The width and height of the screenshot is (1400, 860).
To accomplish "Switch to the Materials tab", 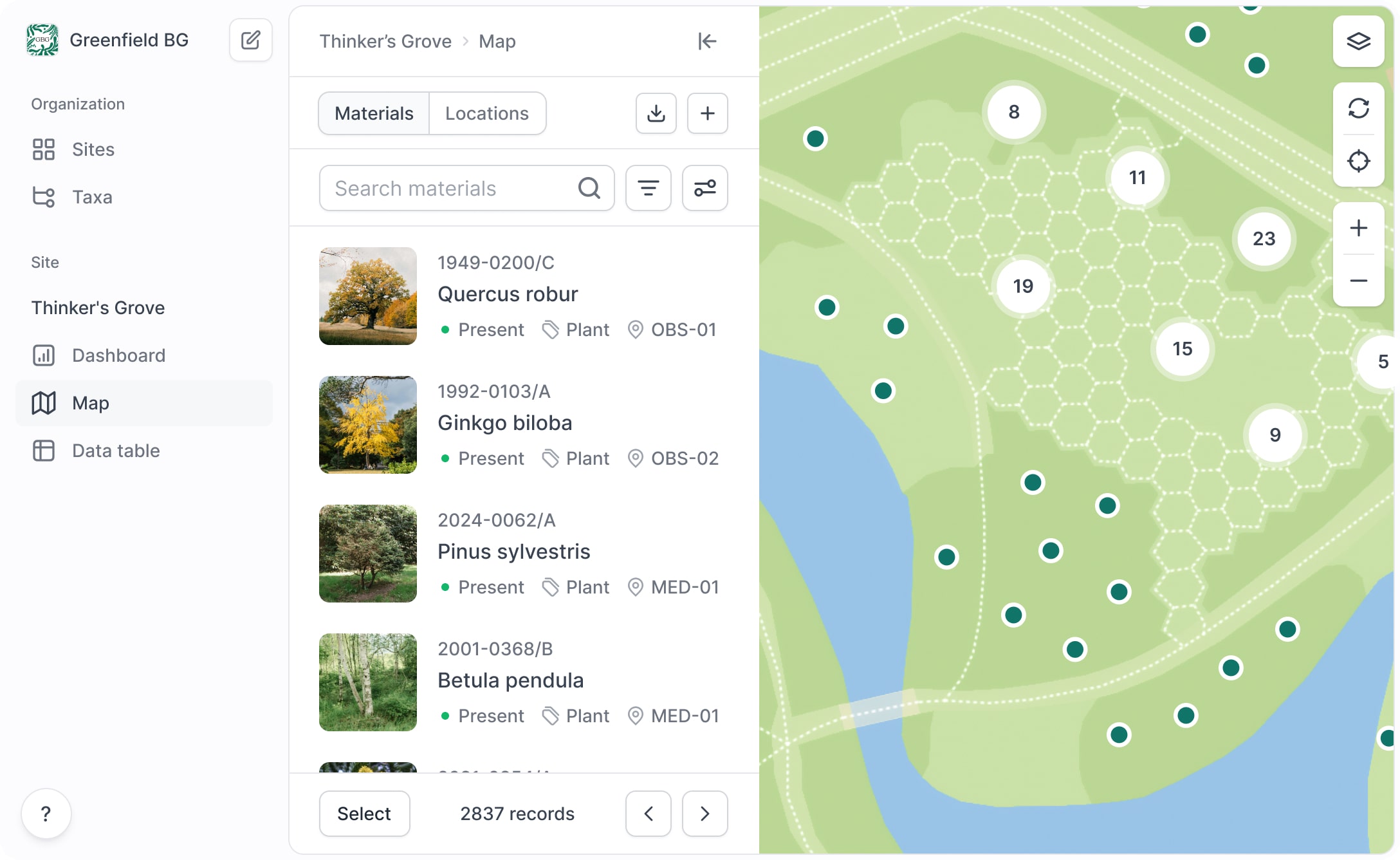I will tap(374, 113).
